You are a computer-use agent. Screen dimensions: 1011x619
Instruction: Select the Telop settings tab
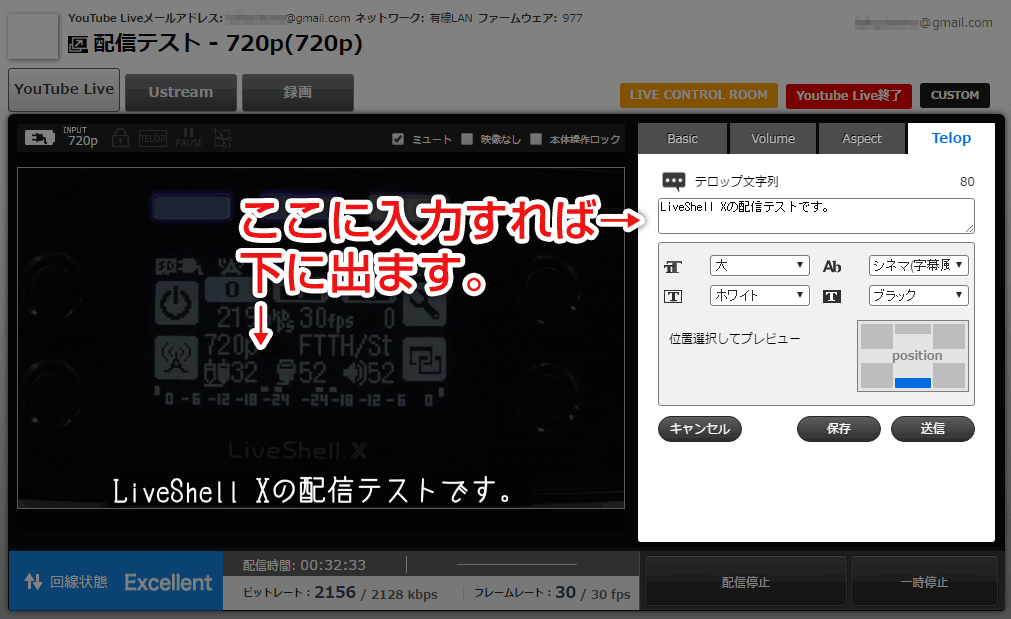pyautogui.click(x=951, y=138)
